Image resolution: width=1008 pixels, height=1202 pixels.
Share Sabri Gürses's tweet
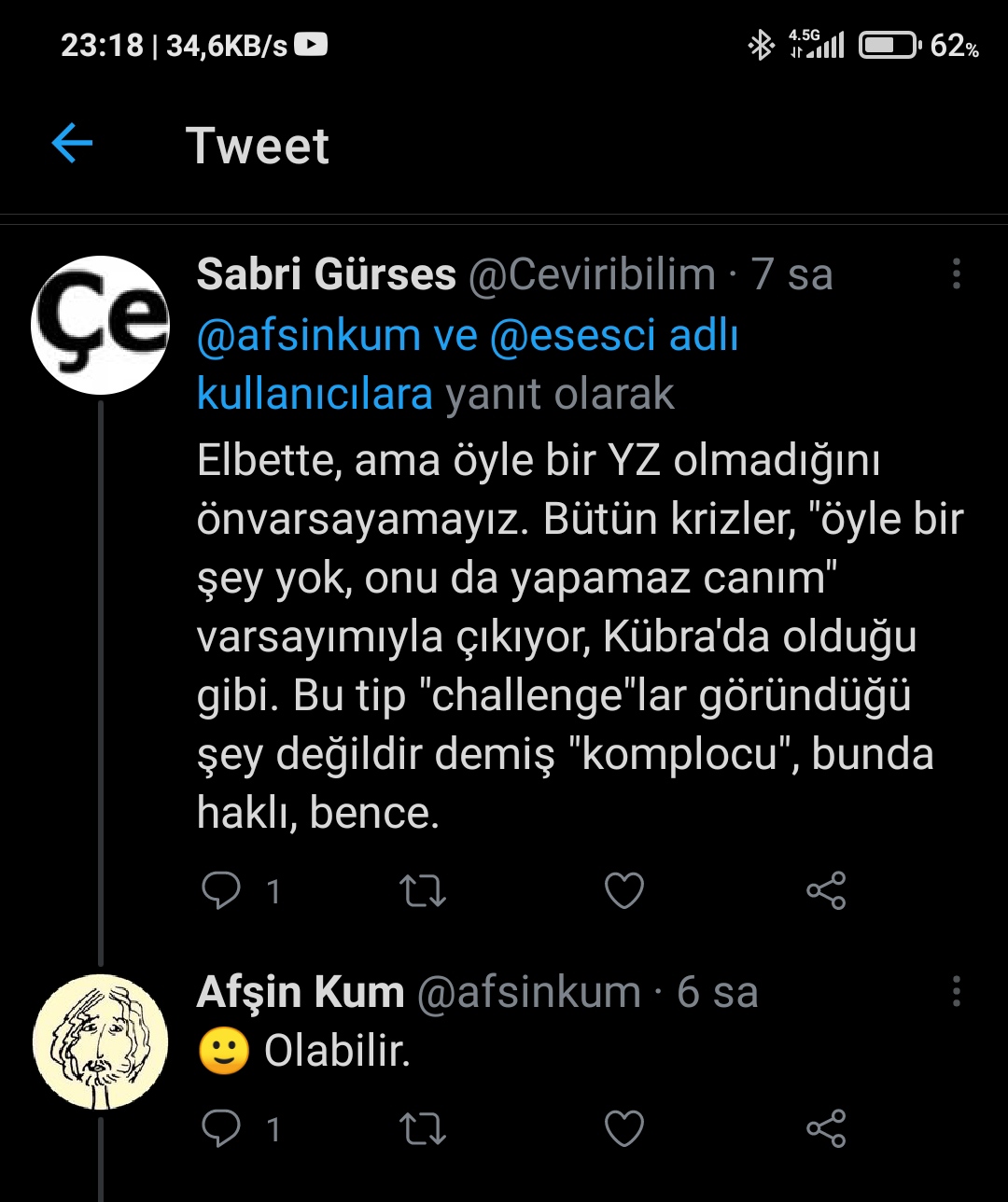(x=826, y=890)
